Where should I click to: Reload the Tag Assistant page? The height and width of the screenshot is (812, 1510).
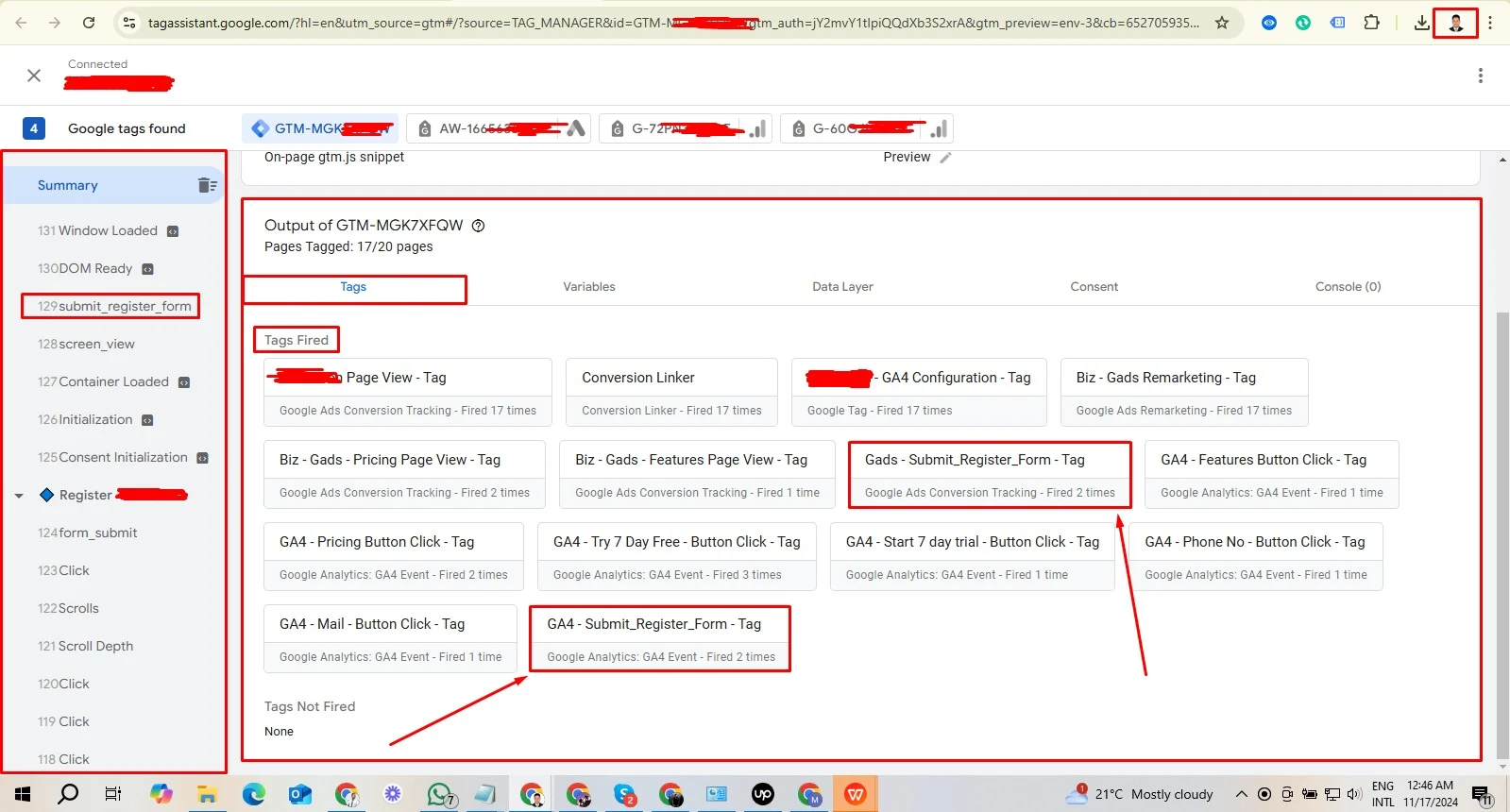tap(89, 23)
